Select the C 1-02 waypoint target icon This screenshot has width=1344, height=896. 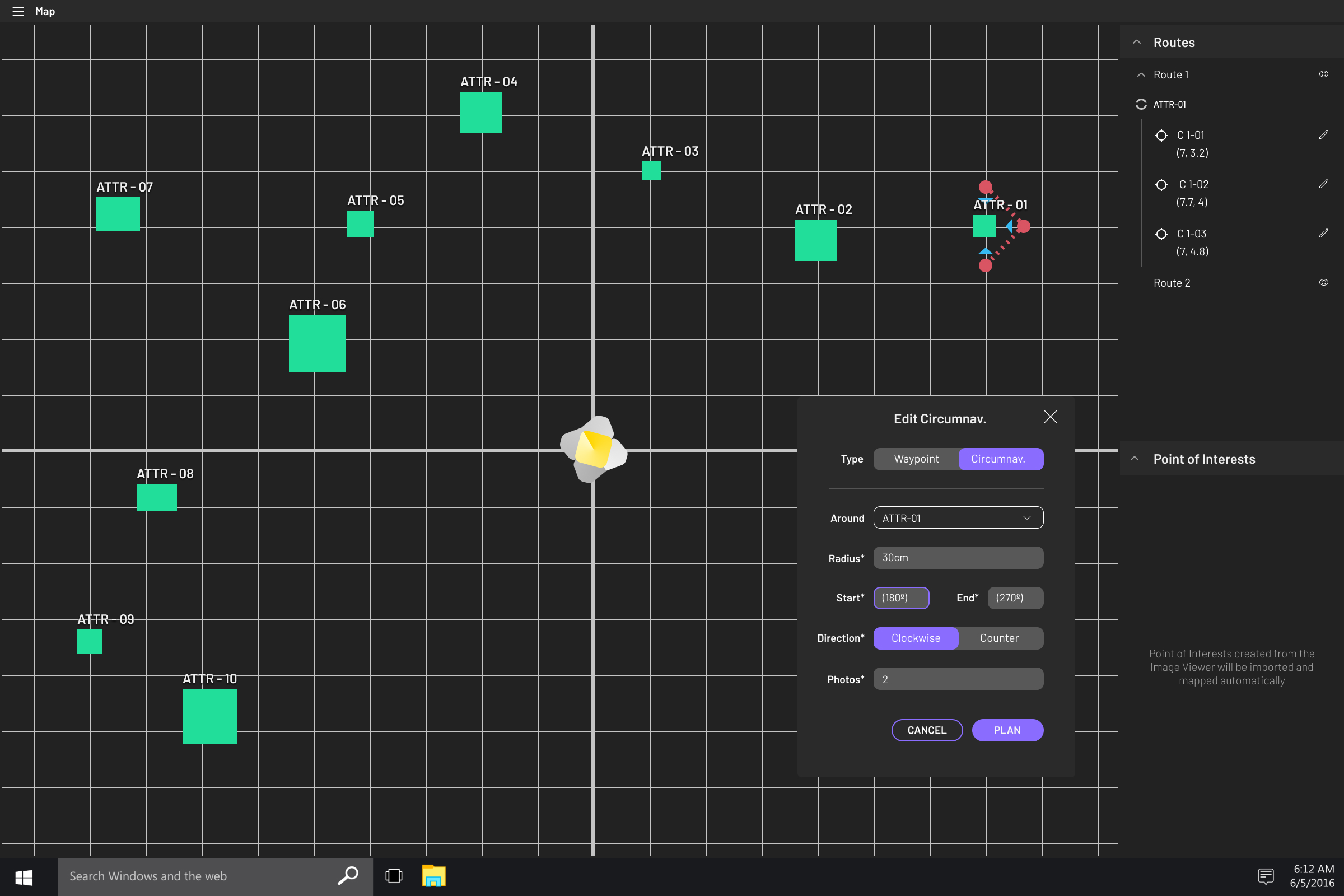1160,185
